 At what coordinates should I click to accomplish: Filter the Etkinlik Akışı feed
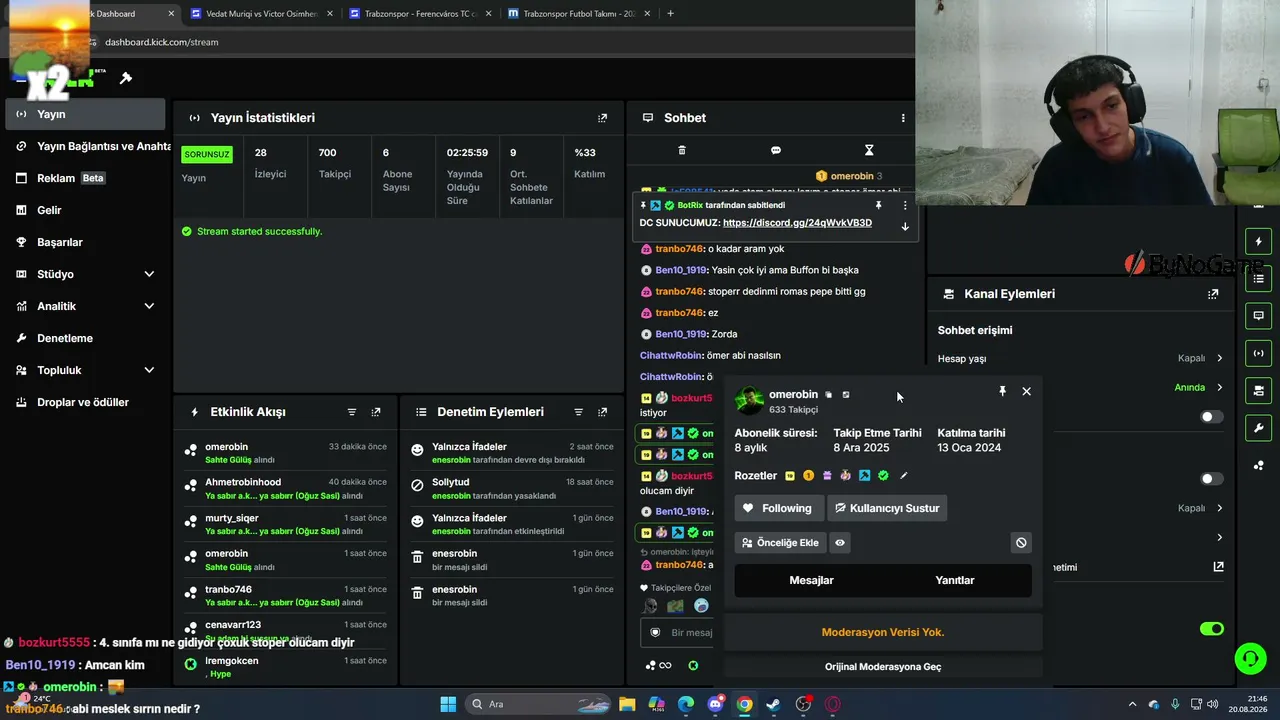coord(352,412)
